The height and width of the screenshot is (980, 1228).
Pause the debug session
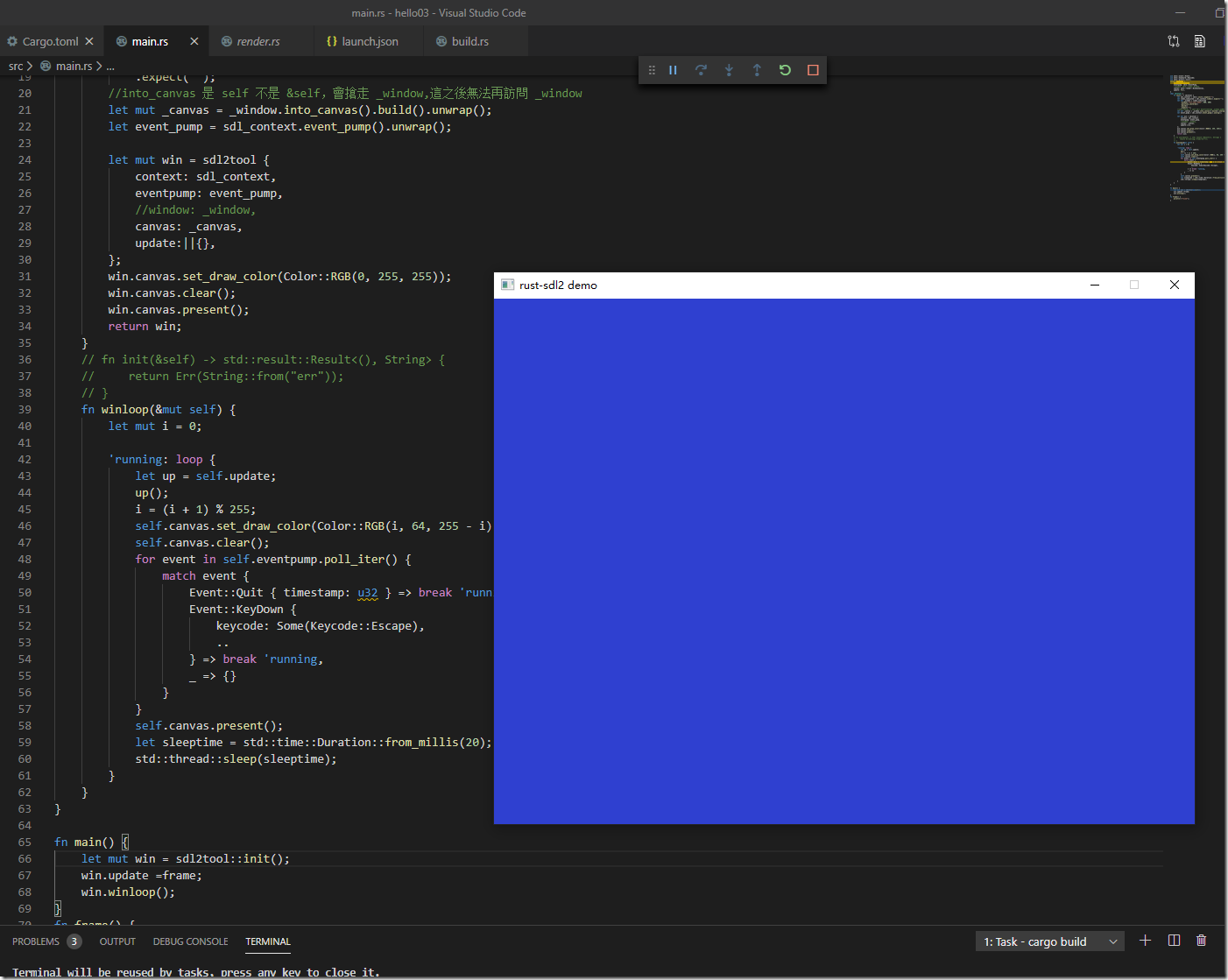point(673,70)
